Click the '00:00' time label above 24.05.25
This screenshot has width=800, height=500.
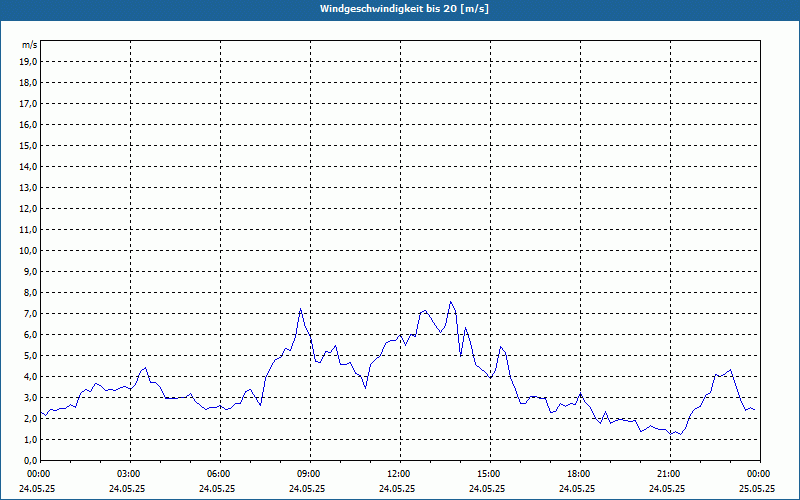point(38,474)
